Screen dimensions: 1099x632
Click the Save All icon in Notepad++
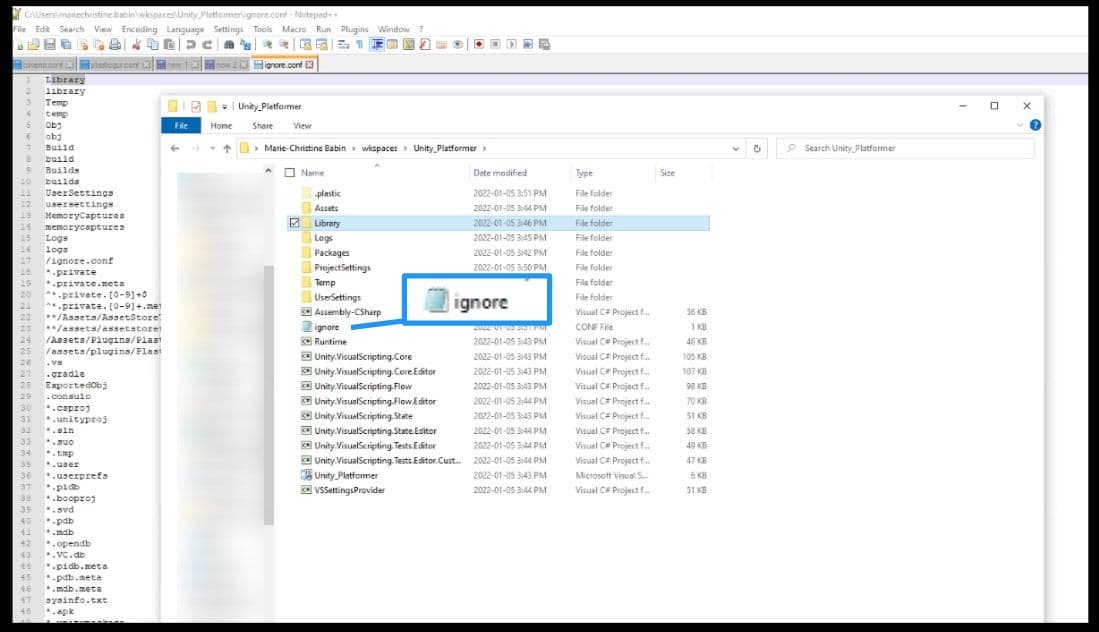[x=65, y=43]
